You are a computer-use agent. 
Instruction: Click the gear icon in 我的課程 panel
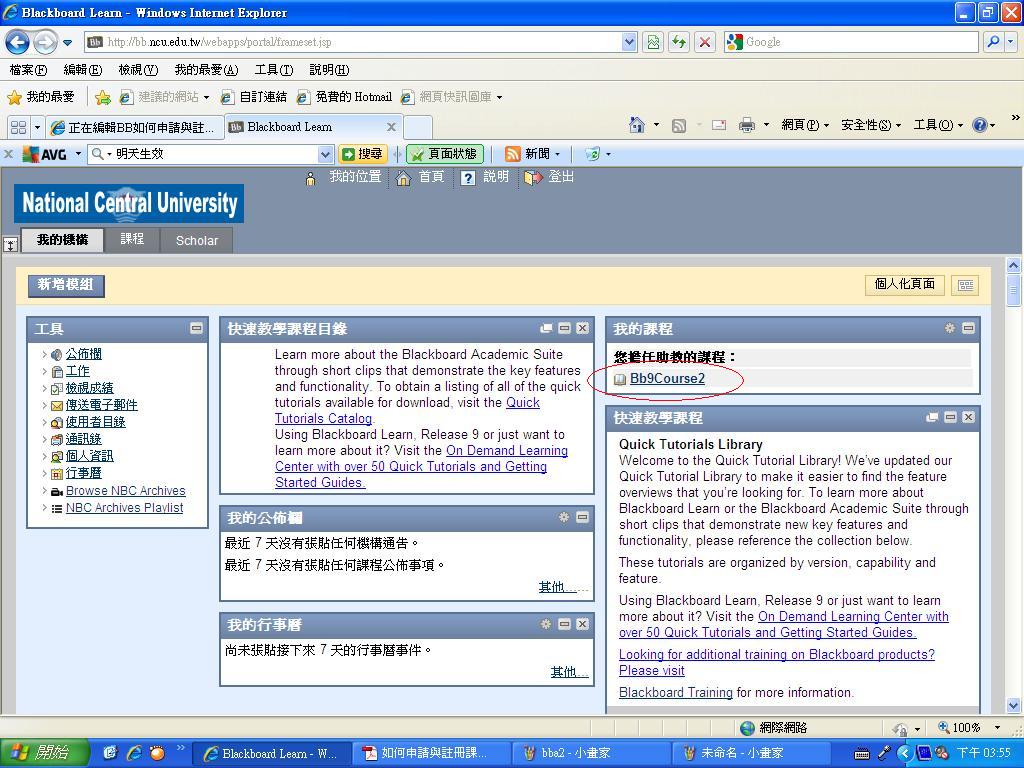949,328
